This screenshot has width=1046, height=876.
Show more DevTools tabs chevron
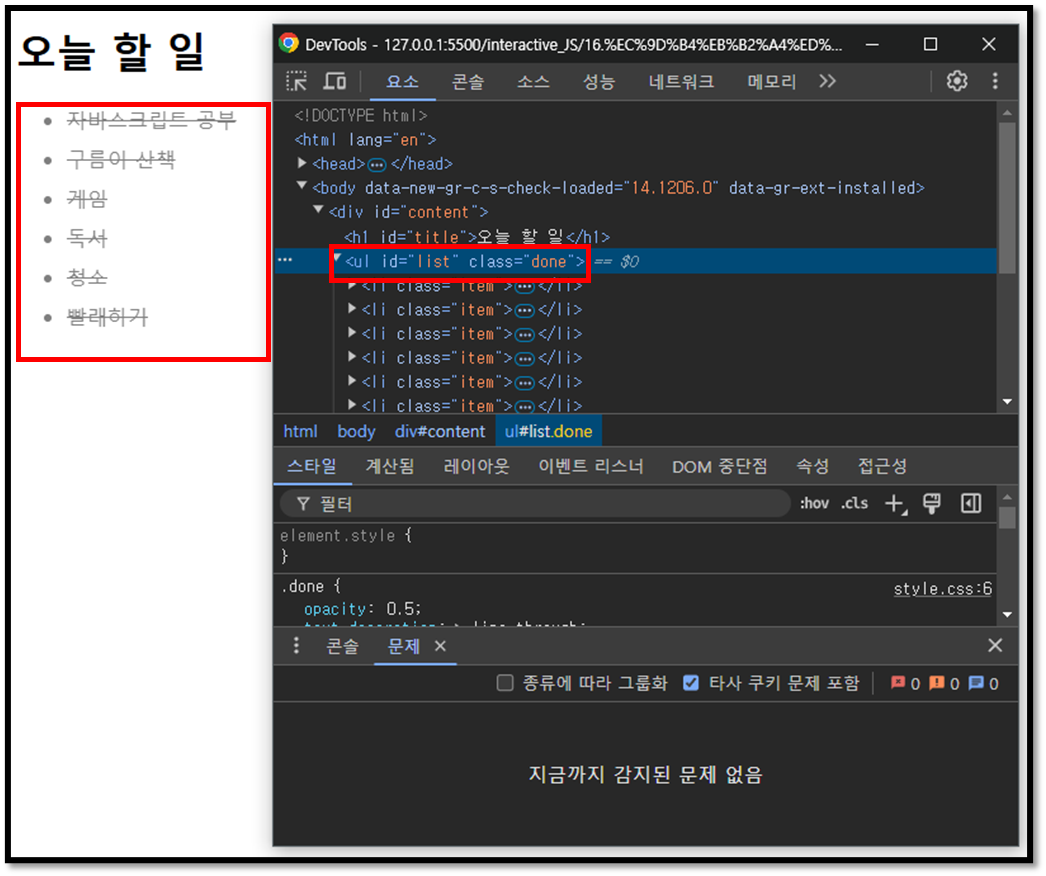(x=827, y=81)
